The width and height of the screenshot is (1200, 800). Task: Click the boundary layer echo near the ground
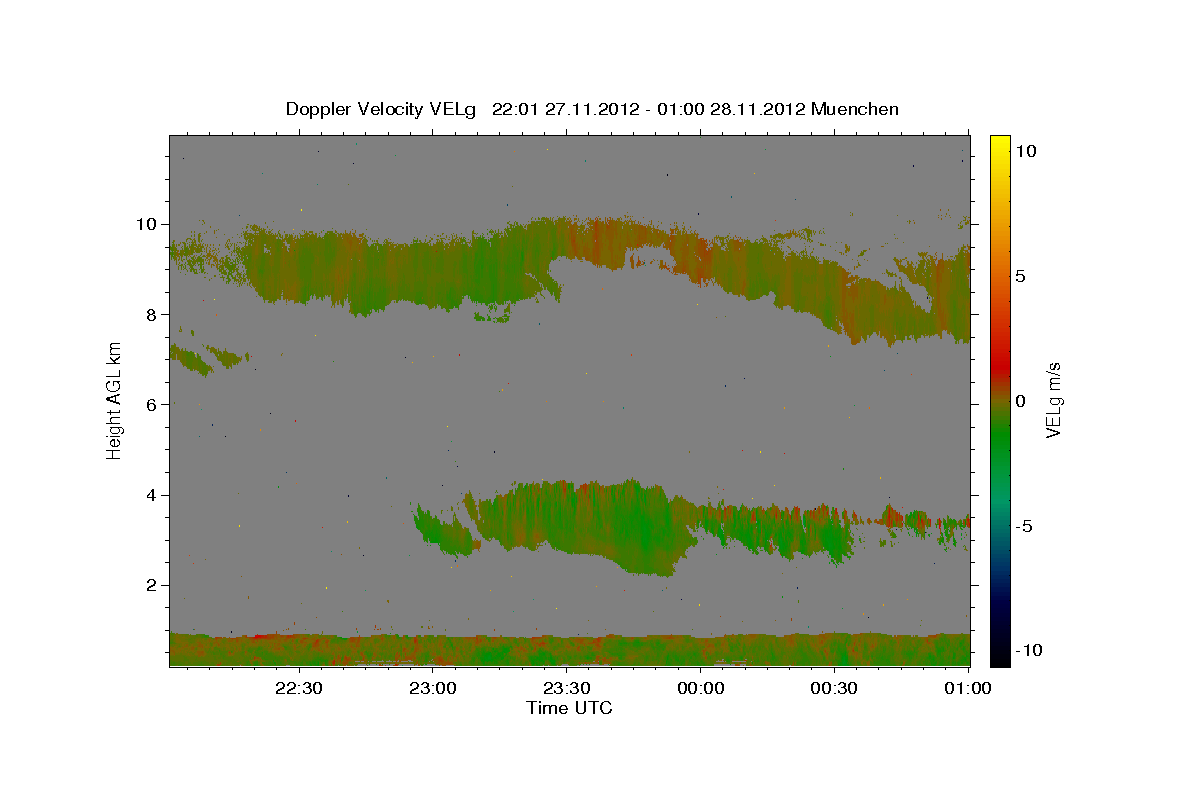tap(570, 650)
